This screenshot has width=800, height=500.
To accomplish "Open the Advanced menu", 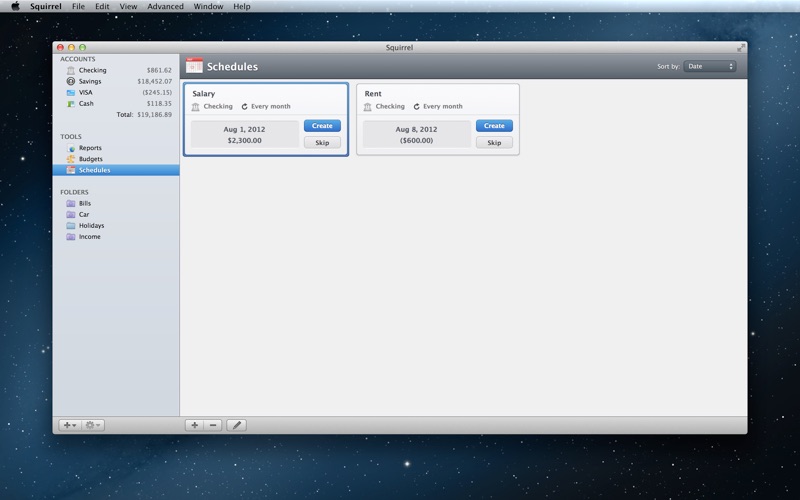I will (165, 6).
